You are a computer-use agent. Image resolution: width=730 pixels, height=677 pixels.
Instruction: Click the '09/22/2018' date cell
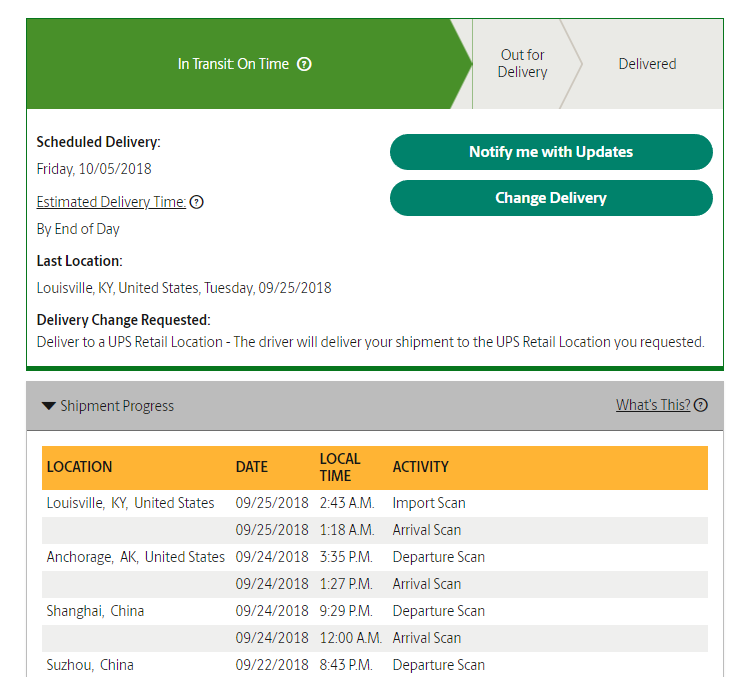pos(272,665)
